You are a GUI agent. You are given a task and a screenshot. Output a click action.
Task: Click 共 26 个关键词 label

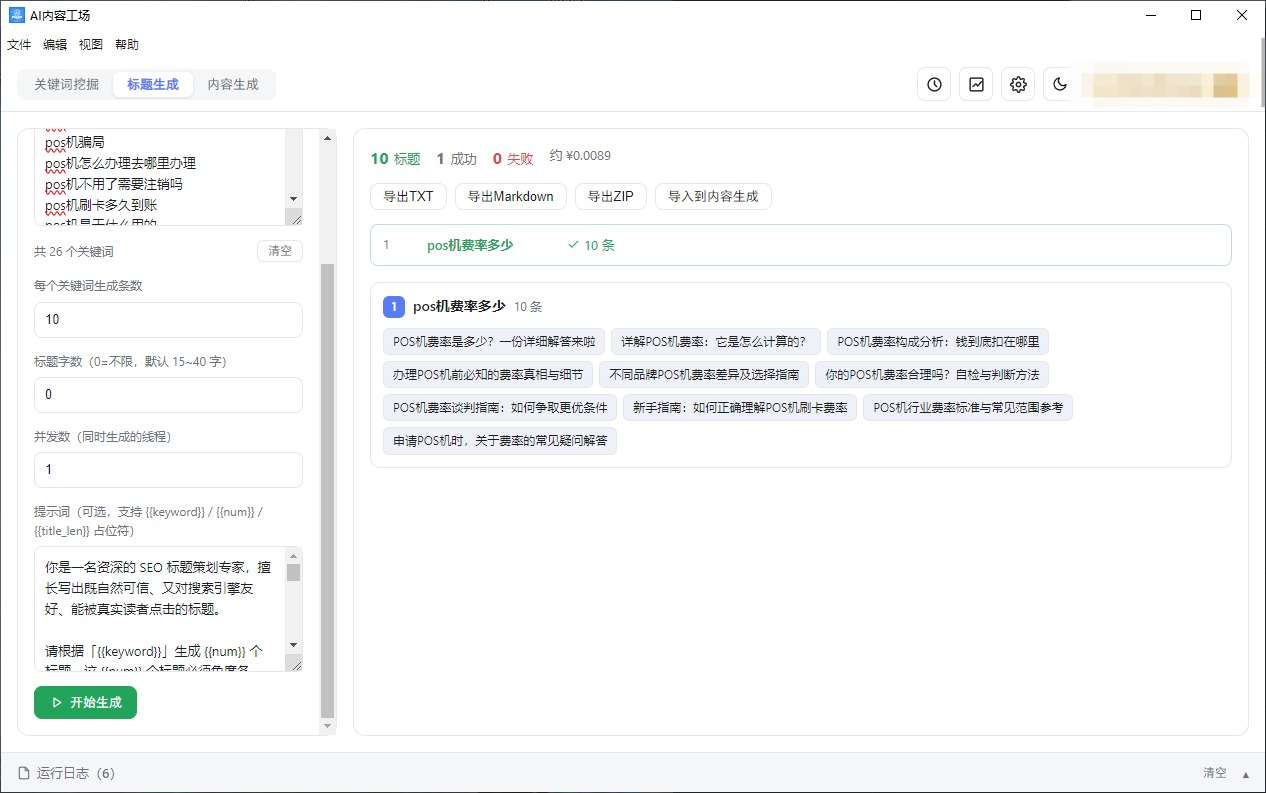(74, 252)
